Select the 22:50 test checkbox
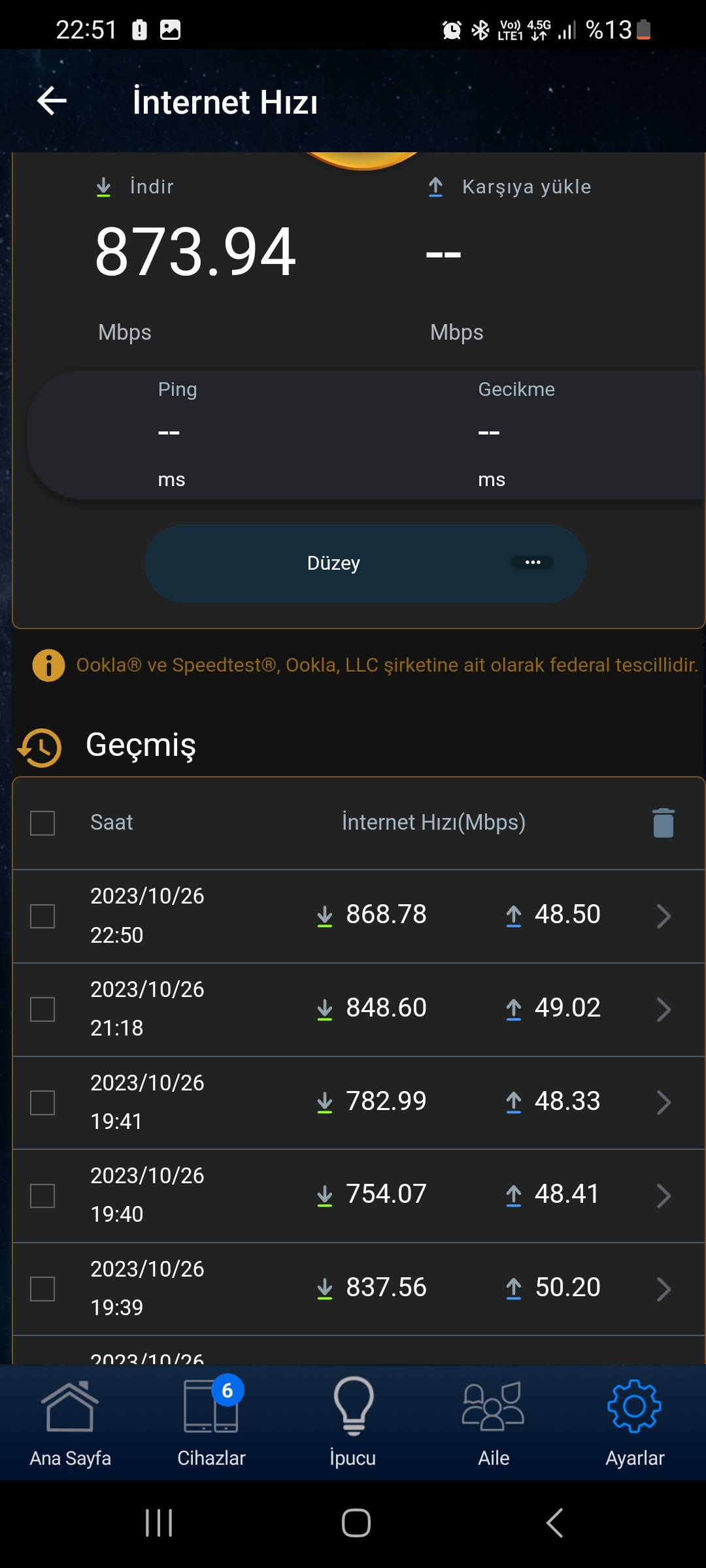706x1568 pixels. click(x=42, y=916)
